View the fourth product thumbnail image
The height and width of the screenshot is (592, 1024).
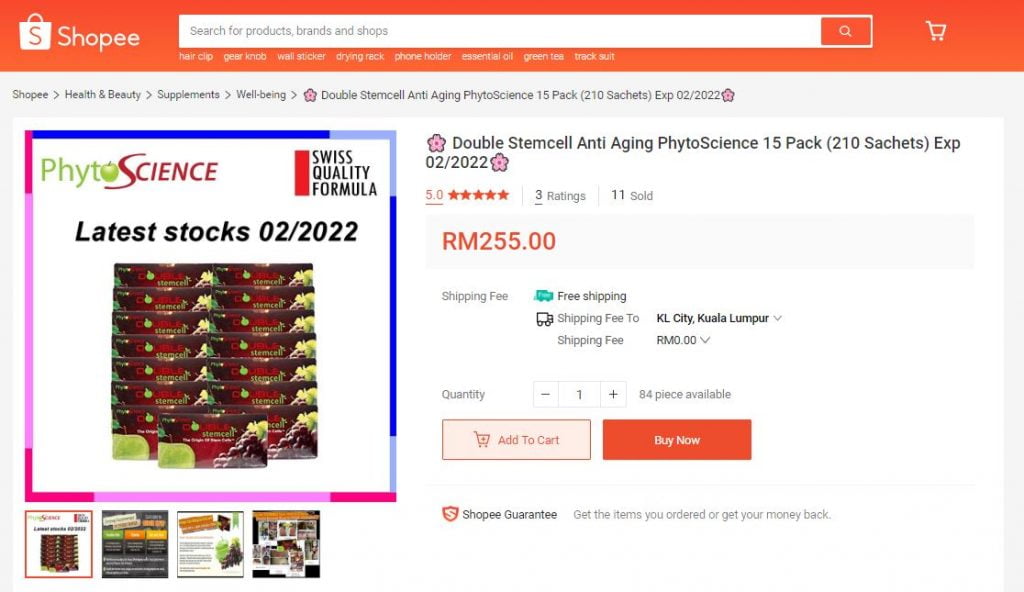coord(286,544)
